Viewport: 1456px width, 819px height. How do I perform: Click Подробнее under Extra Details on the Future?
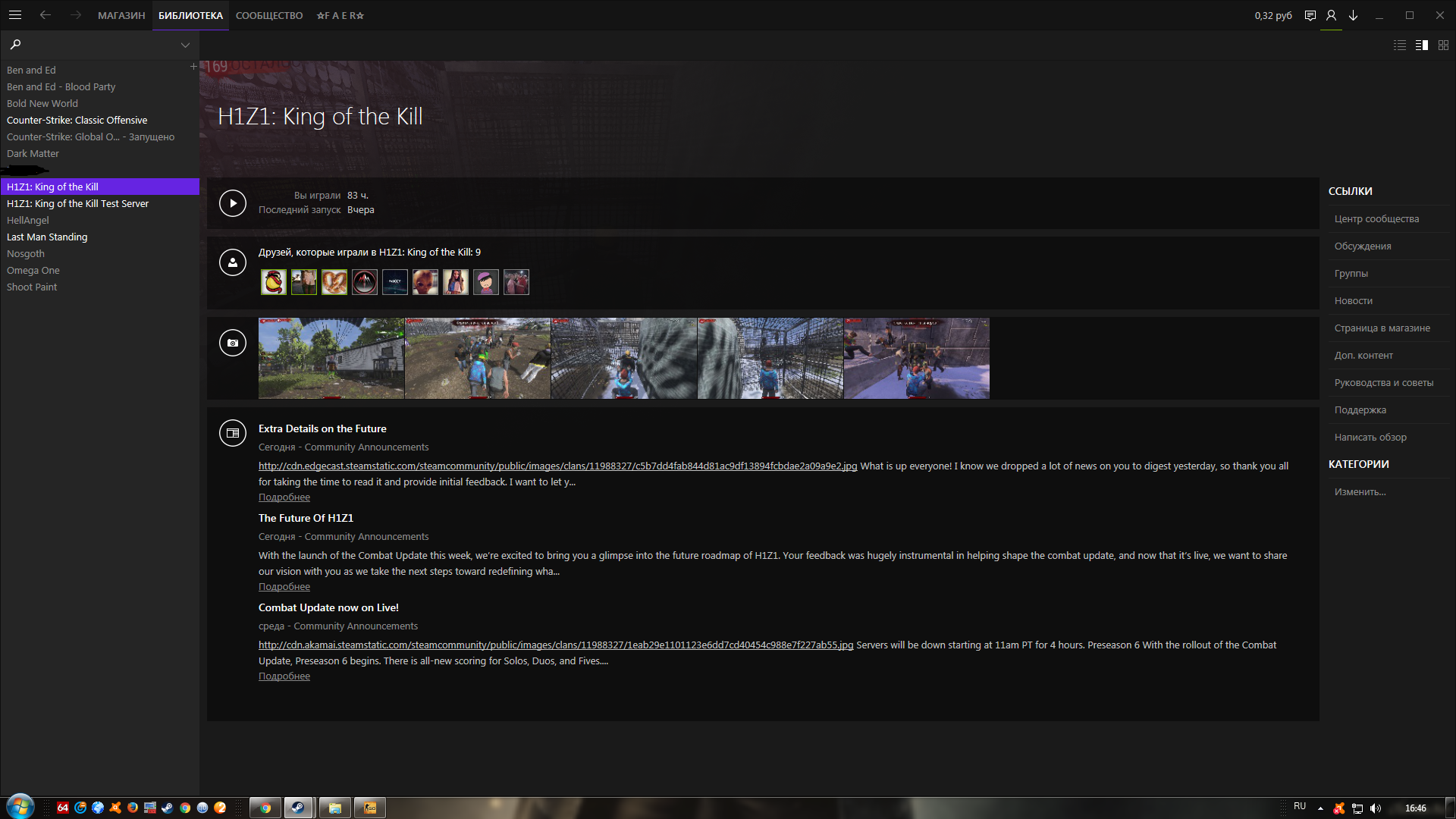coord(284,497)
